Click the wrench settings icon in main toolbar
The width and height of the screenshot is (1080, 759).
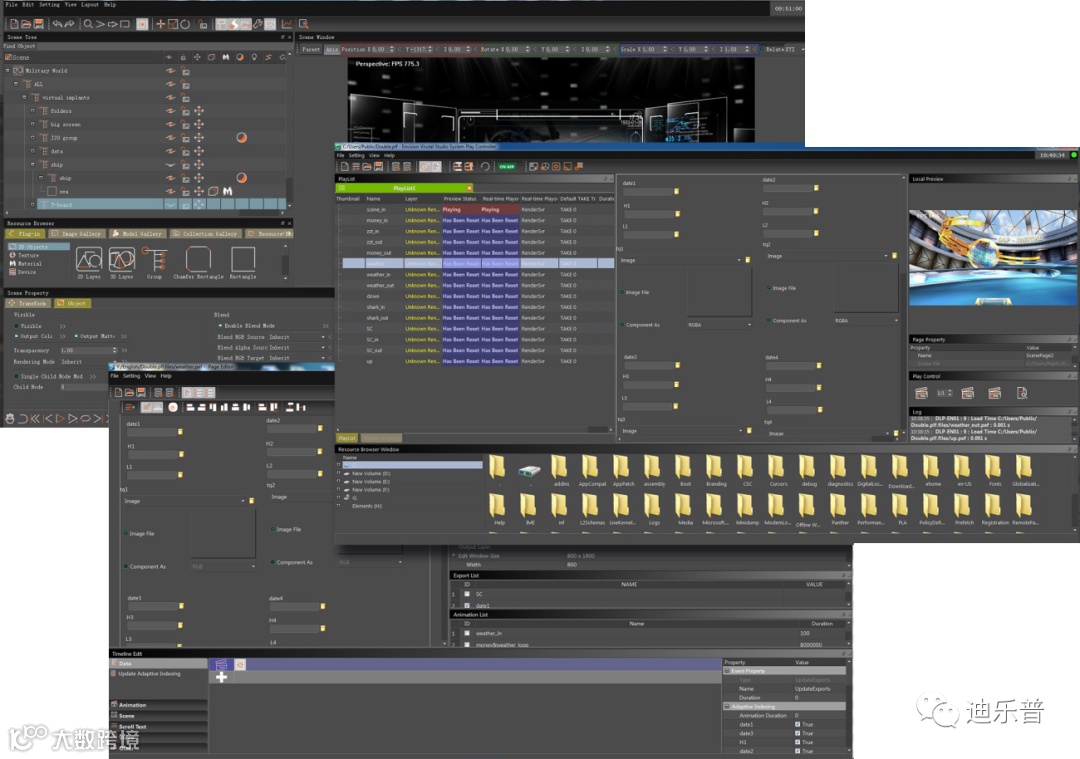(258, 24)
